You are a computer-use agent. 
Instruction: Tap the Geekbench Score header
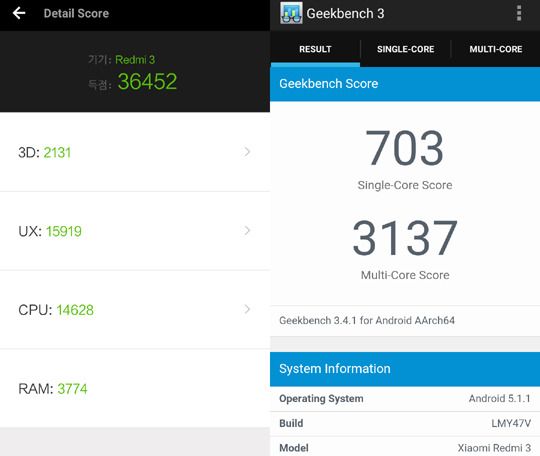click(x=405, y=84)
